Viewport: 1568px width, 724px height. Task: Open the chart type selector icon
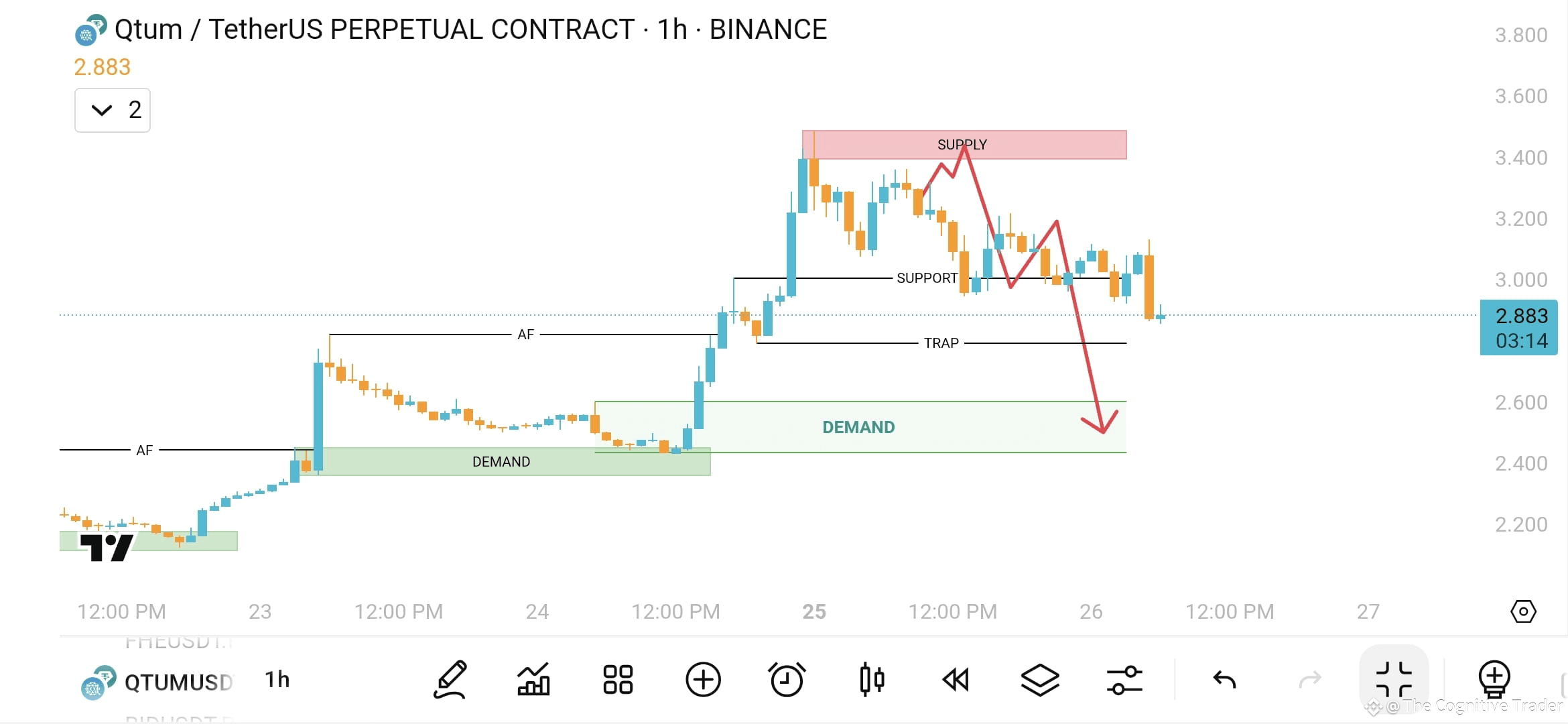534,679
